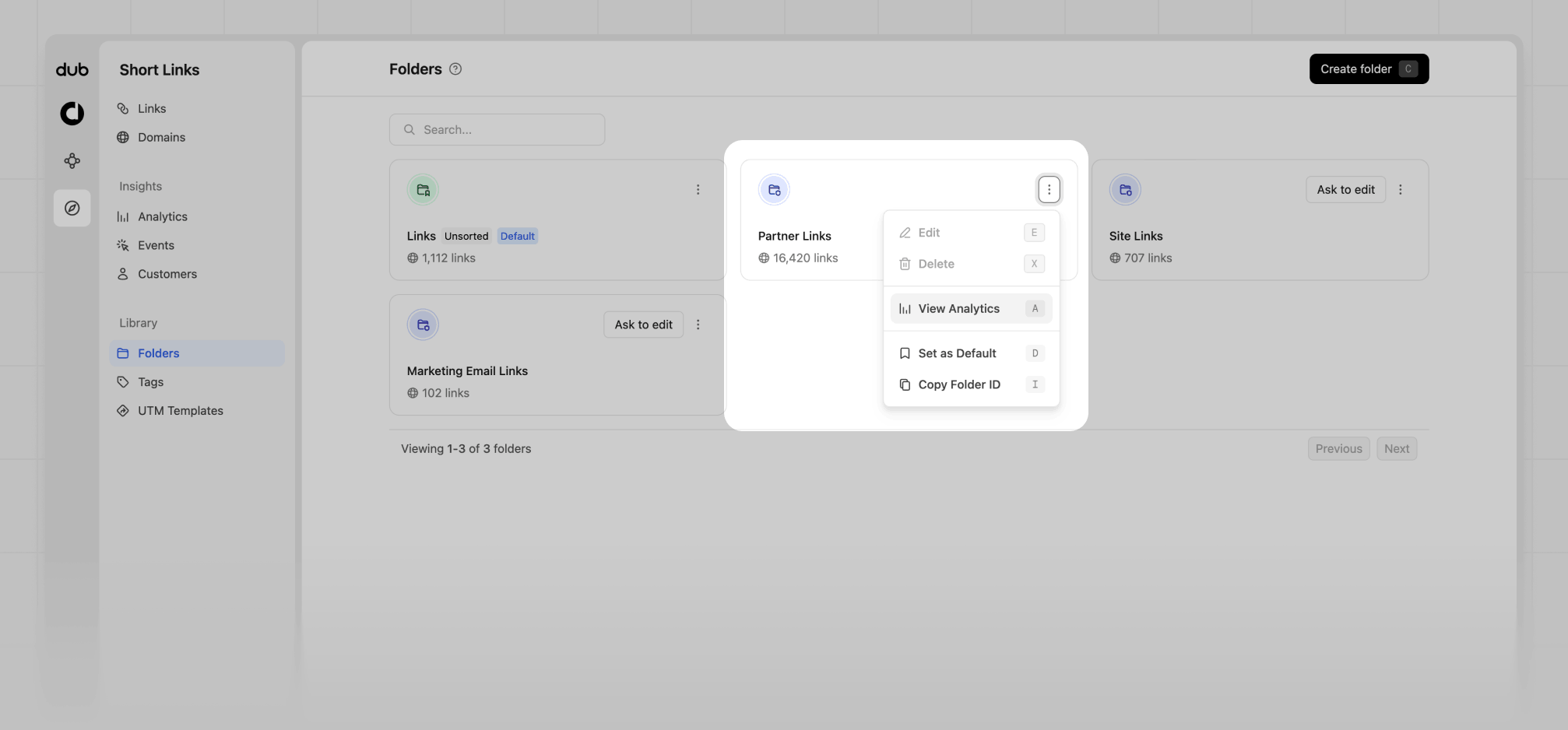Choose Delete from the folder menu
Viewport: 1568px width, 730px height.
971,264
